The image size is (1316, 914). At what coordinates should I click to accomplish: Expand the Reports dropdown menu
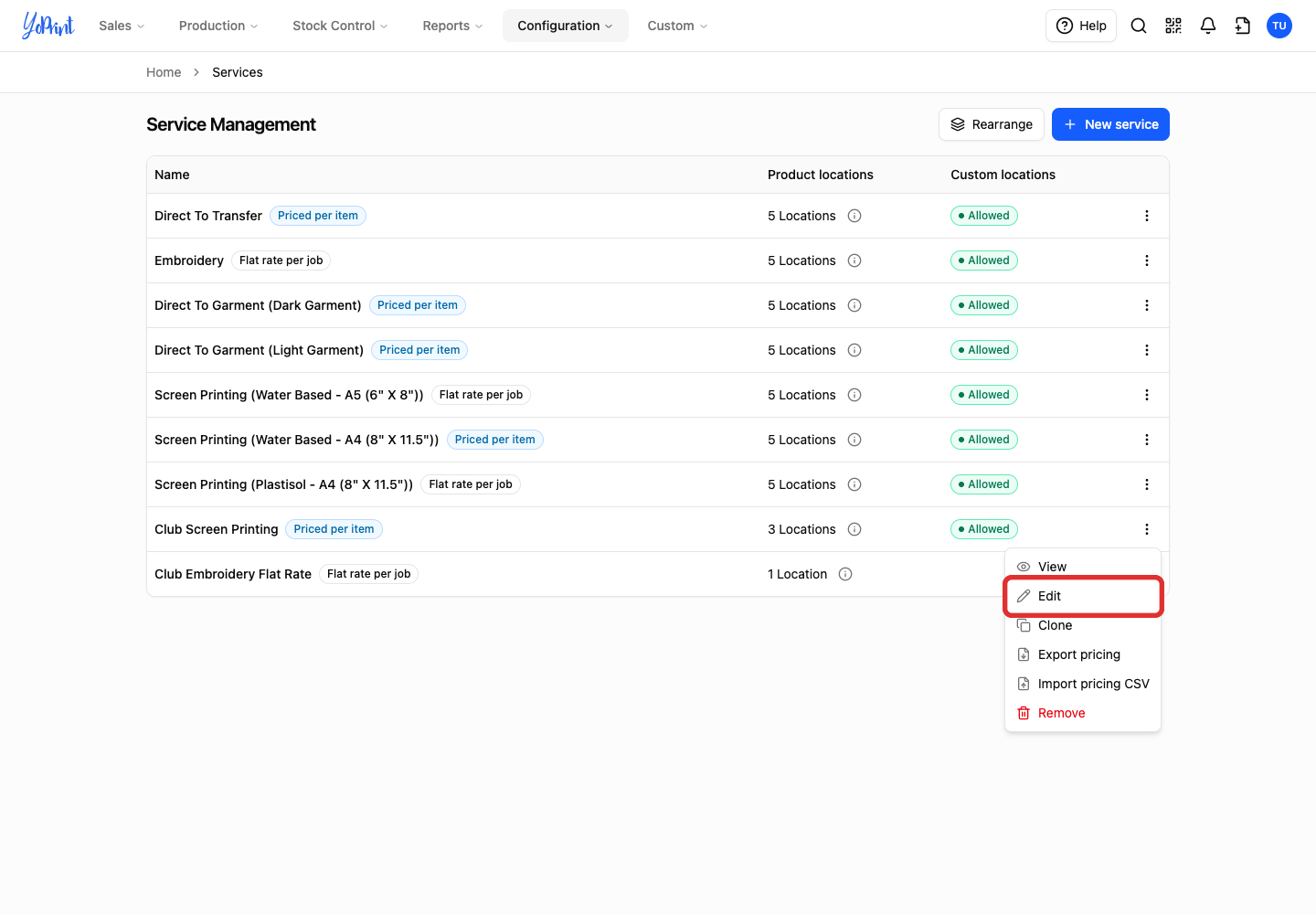(452, 26)
